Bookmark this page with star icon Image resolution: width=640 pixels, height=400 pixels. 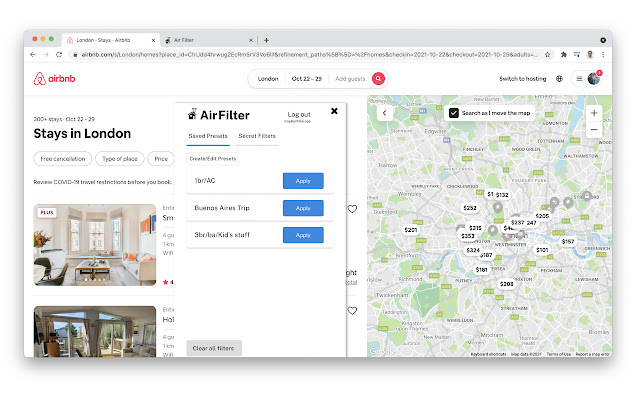[x=547, y=54]
